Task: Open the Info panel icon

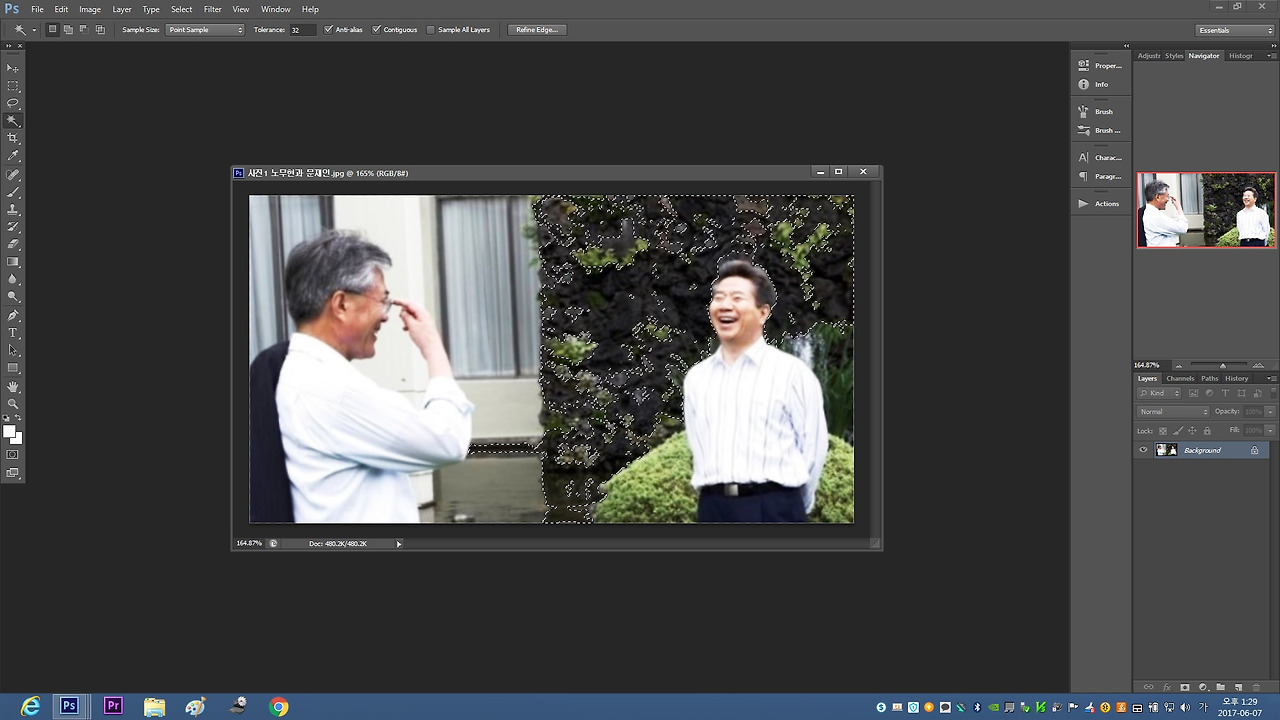Action: pos(1083,84)
